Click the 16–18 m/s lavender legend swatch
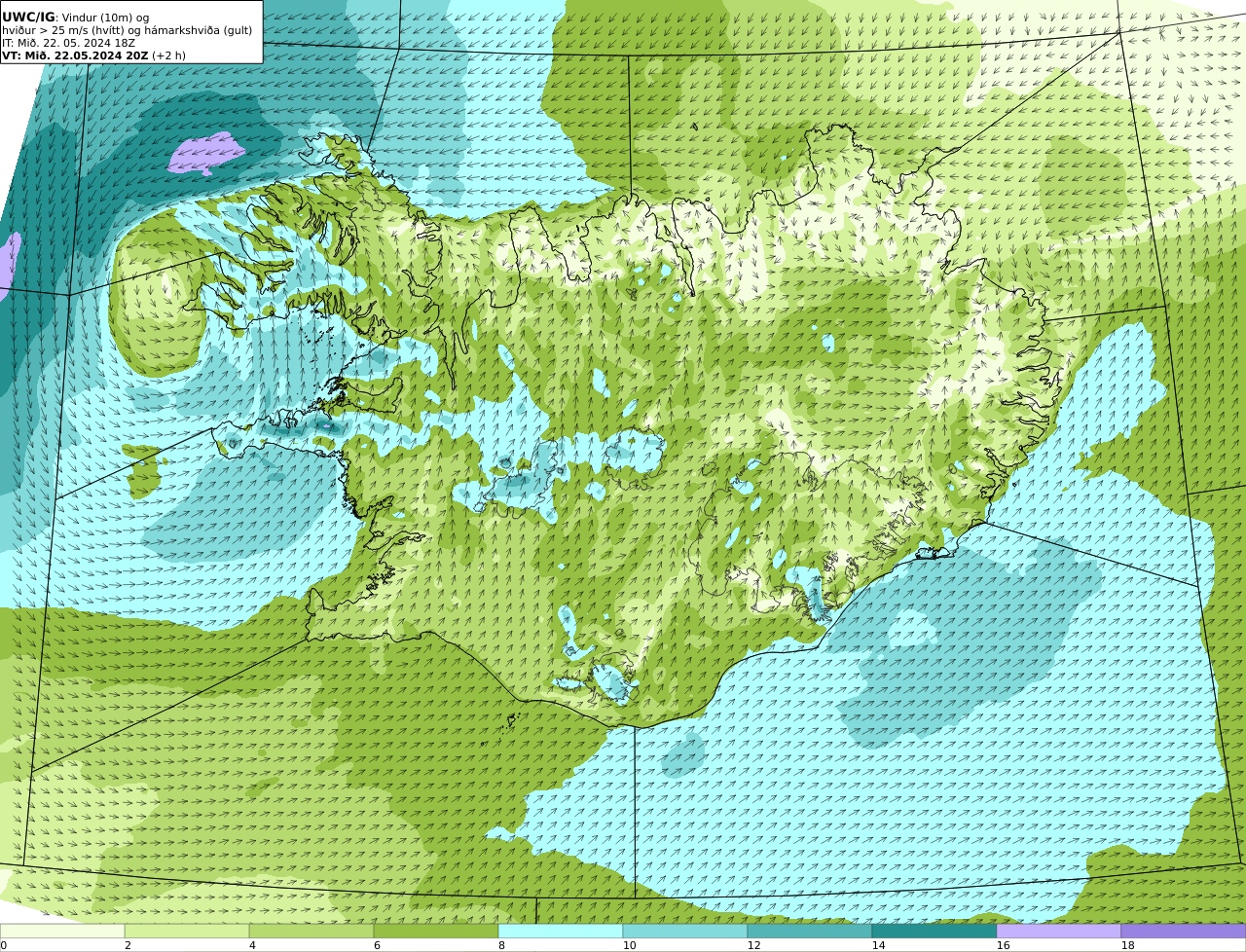Viewport: 1246px width, 952px height. coord(1059,931)
